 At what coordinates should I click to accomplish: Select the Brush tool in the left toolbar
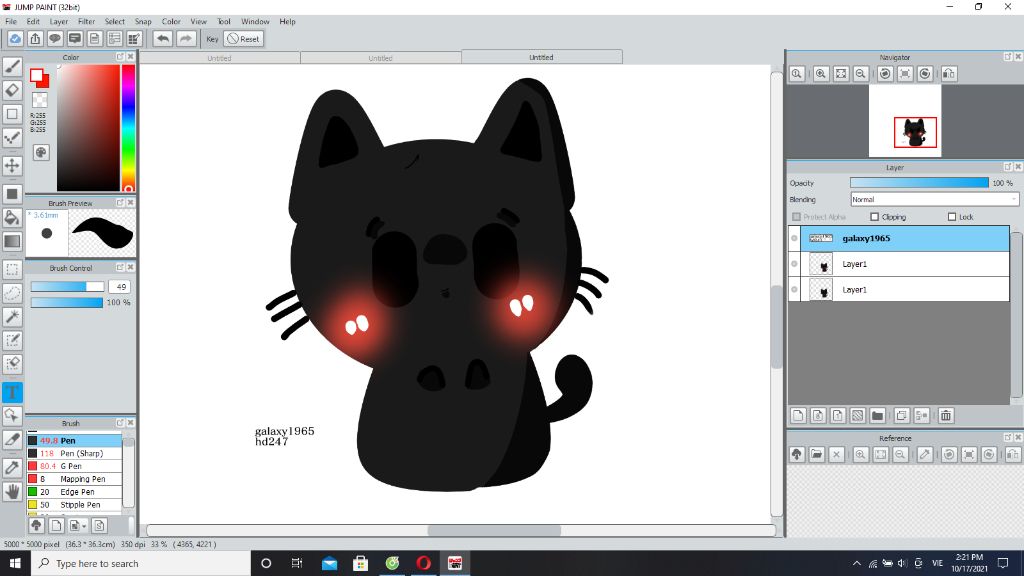12,66
